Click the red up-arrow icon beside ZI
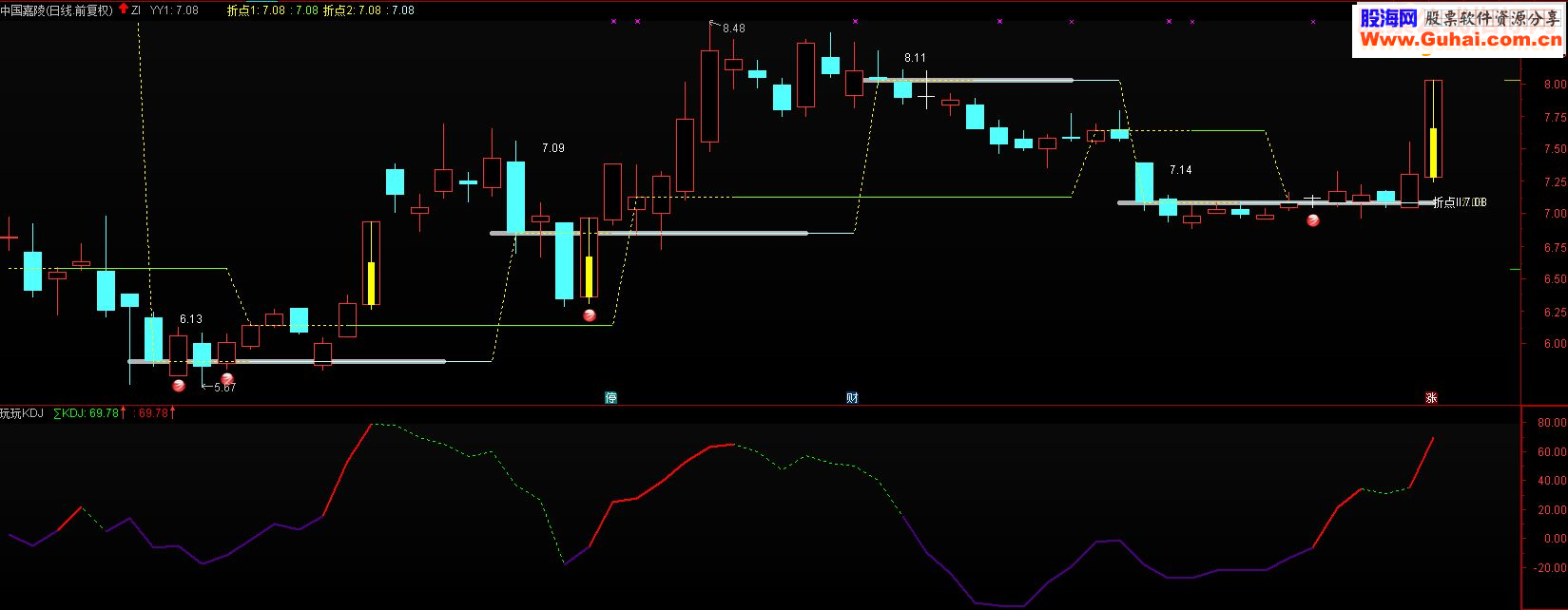 (x=124, y=9)
